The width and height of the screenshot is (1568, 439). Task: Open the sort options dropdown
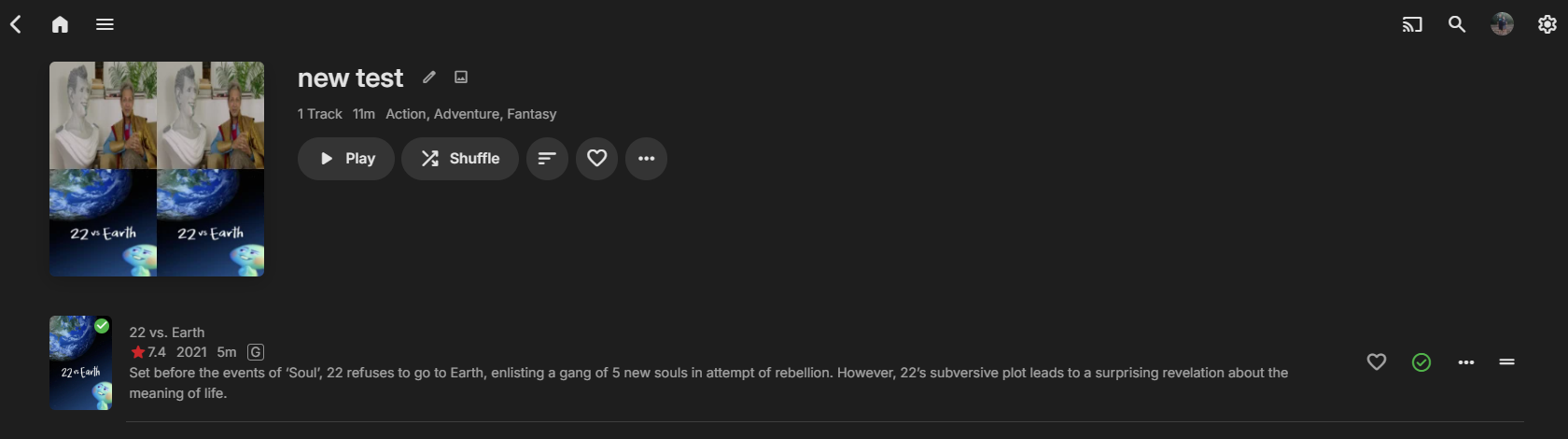[x=547, y=159]
